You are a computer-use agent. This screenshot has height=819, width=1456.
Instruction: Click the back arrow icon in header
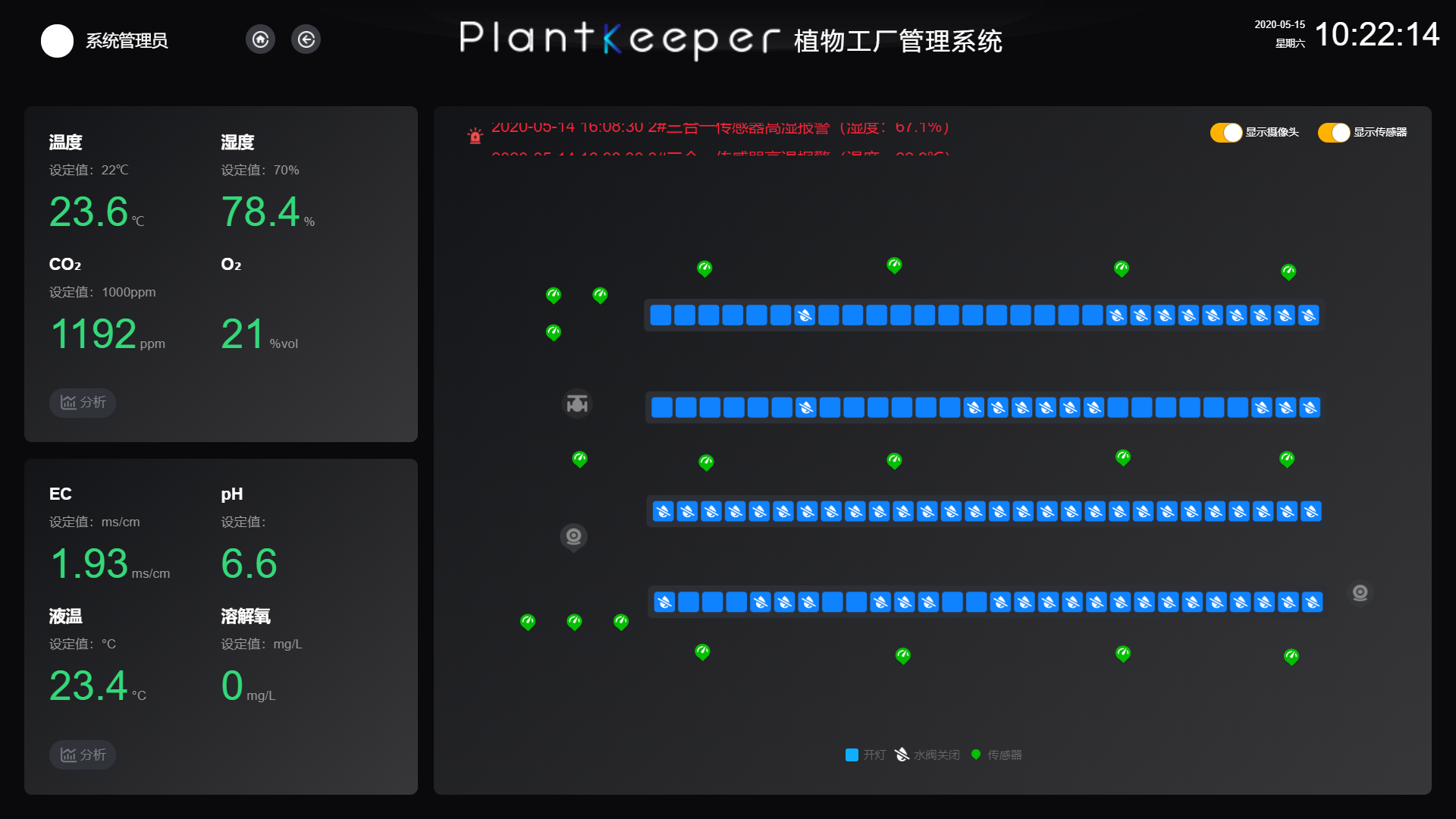306,39
